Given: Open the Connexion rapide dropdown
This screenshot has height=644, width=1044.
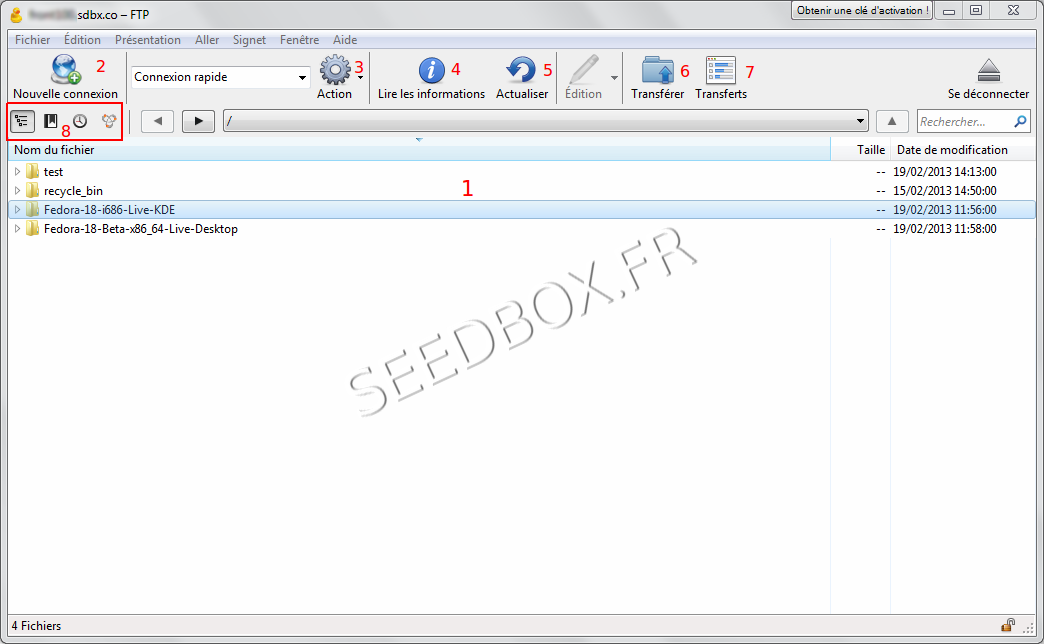Looking at the screenshot, I should (x=221, y=77).
